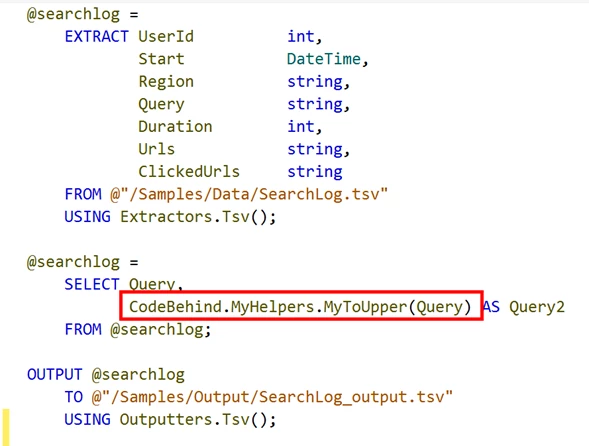Click @searchlog after the OUTPUT keyword
Viewport: 589px width, 446px height.
point(138,375)
